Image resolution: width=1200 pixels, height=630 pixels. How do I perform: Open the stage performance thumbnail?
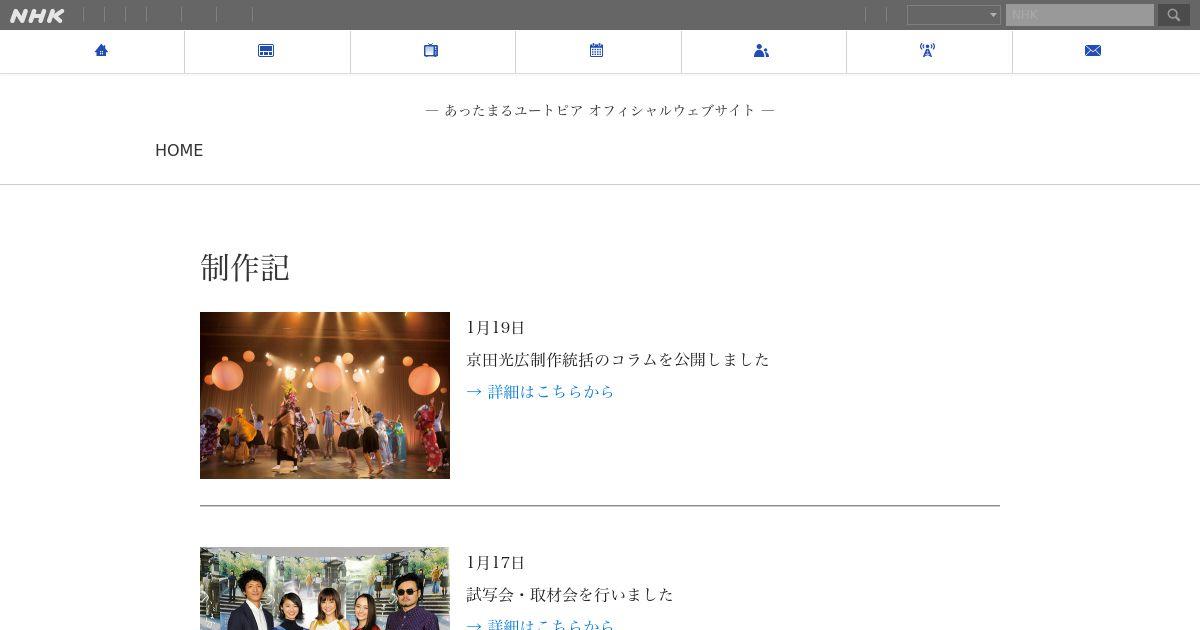pyautogui.click(x=325, y=395)
